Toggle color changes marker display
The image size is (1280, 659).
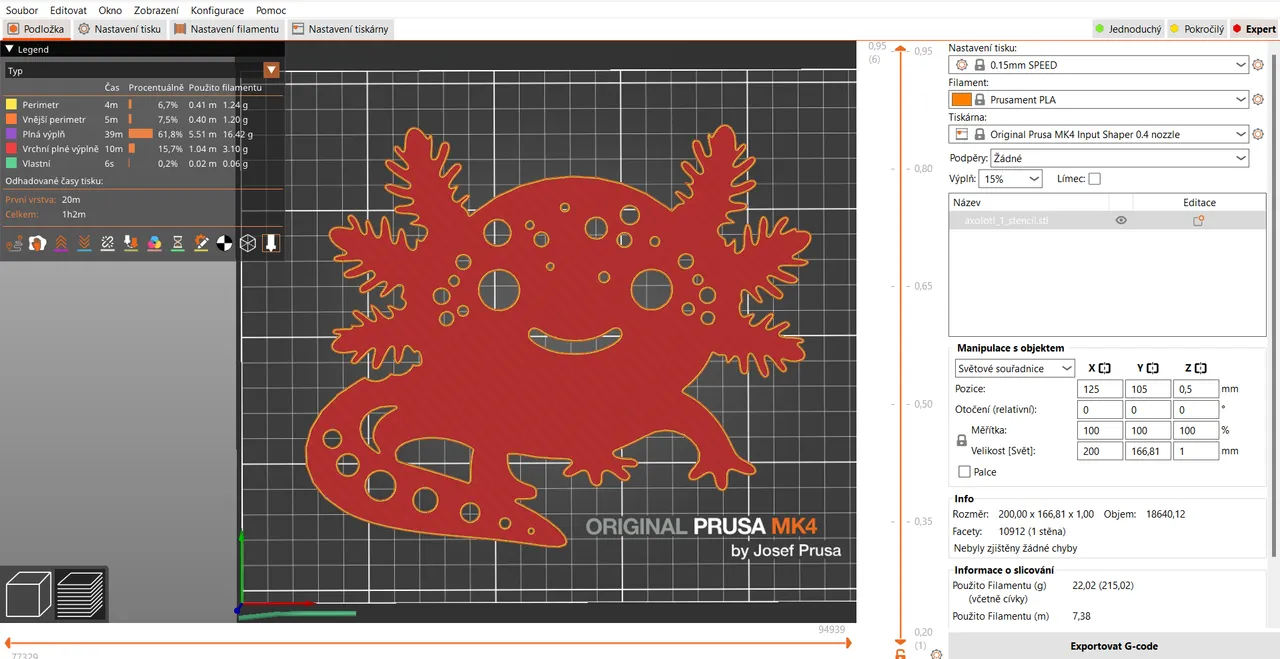coord(153,242)
